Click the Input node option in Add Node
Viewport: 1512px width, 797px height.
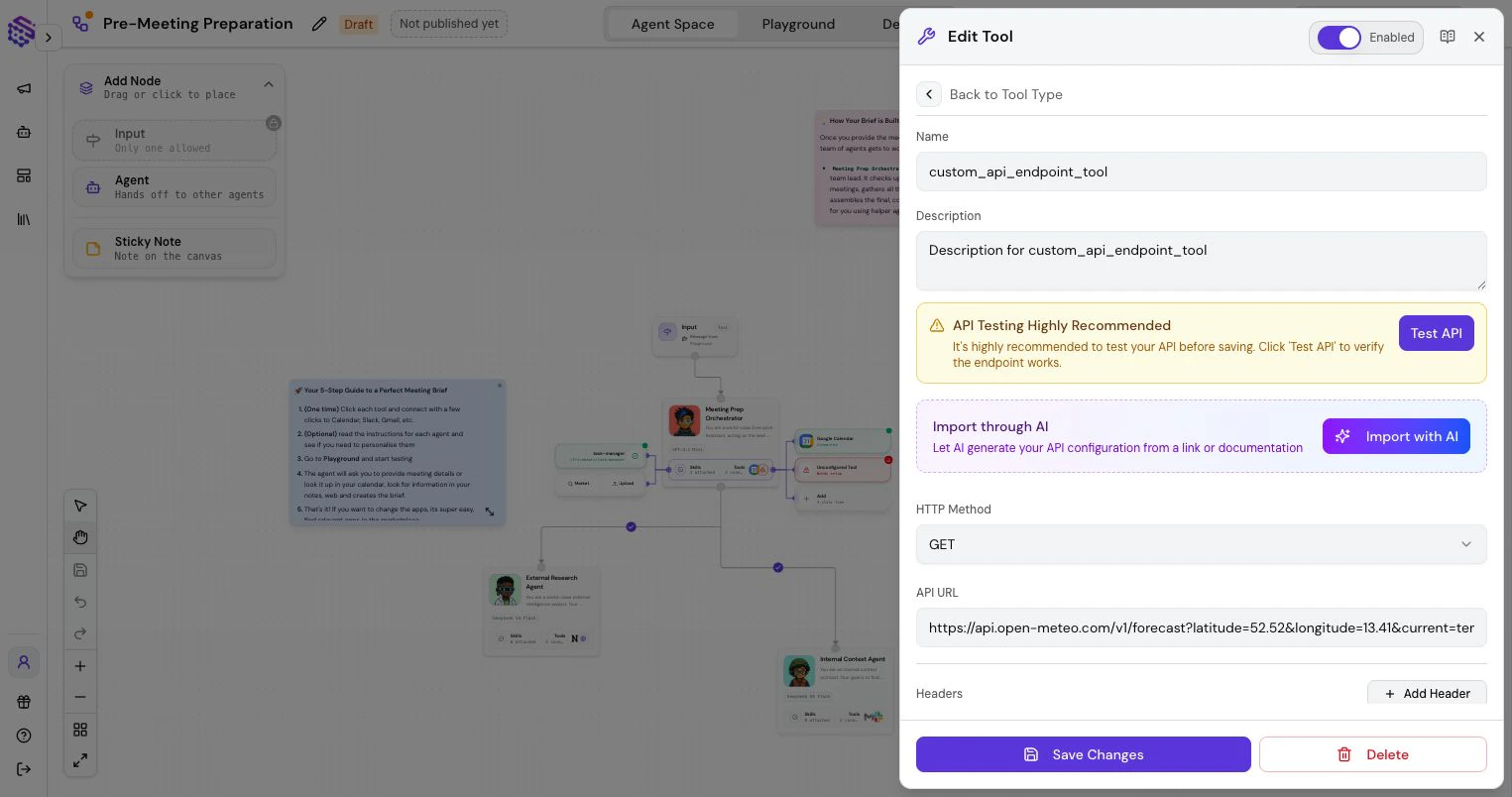174,141
